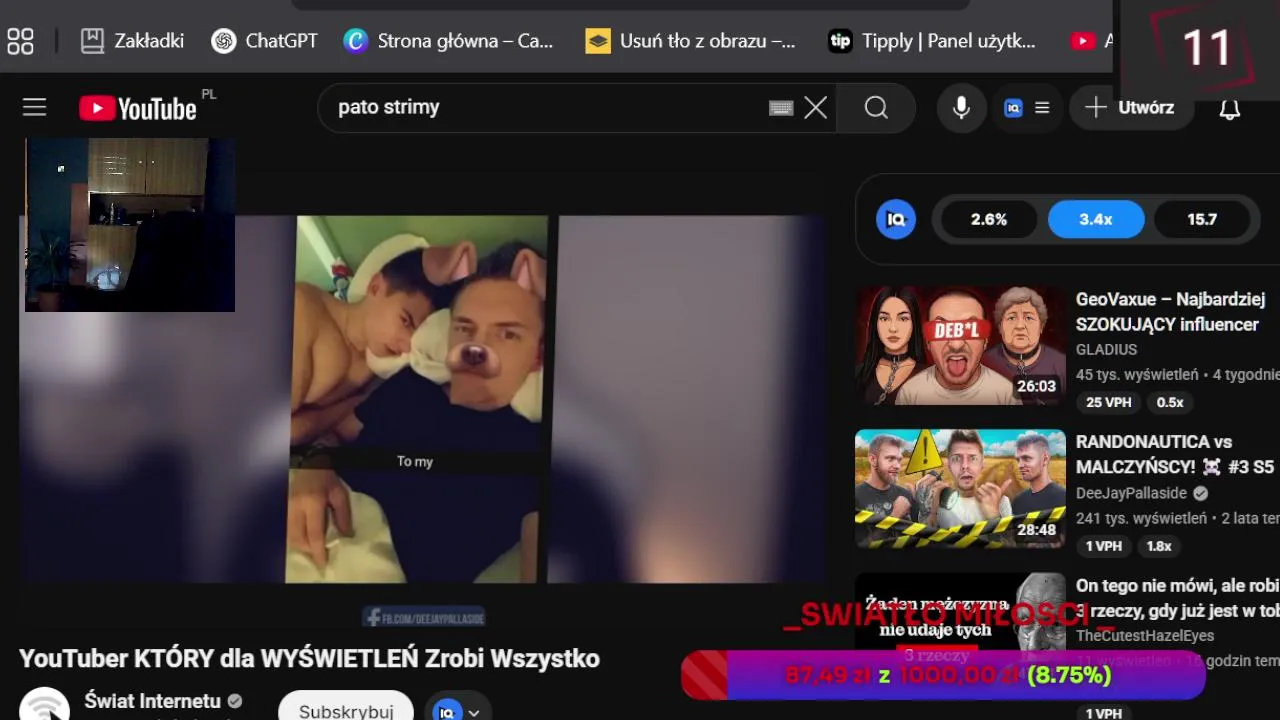Screen dimensions: 1280x720
Task: Open the ChatGPT bookmark
Action: click(265, 41)
